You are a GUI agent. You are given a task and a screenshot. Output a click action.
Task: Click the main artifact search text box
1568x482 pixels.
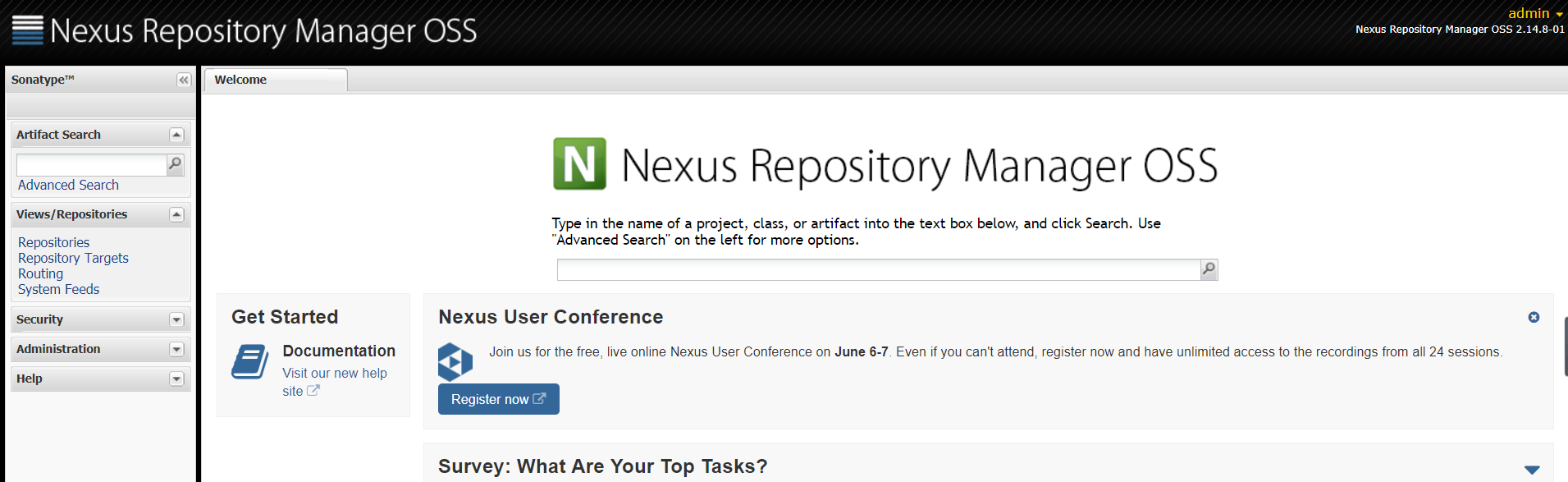tap(878, 269)
